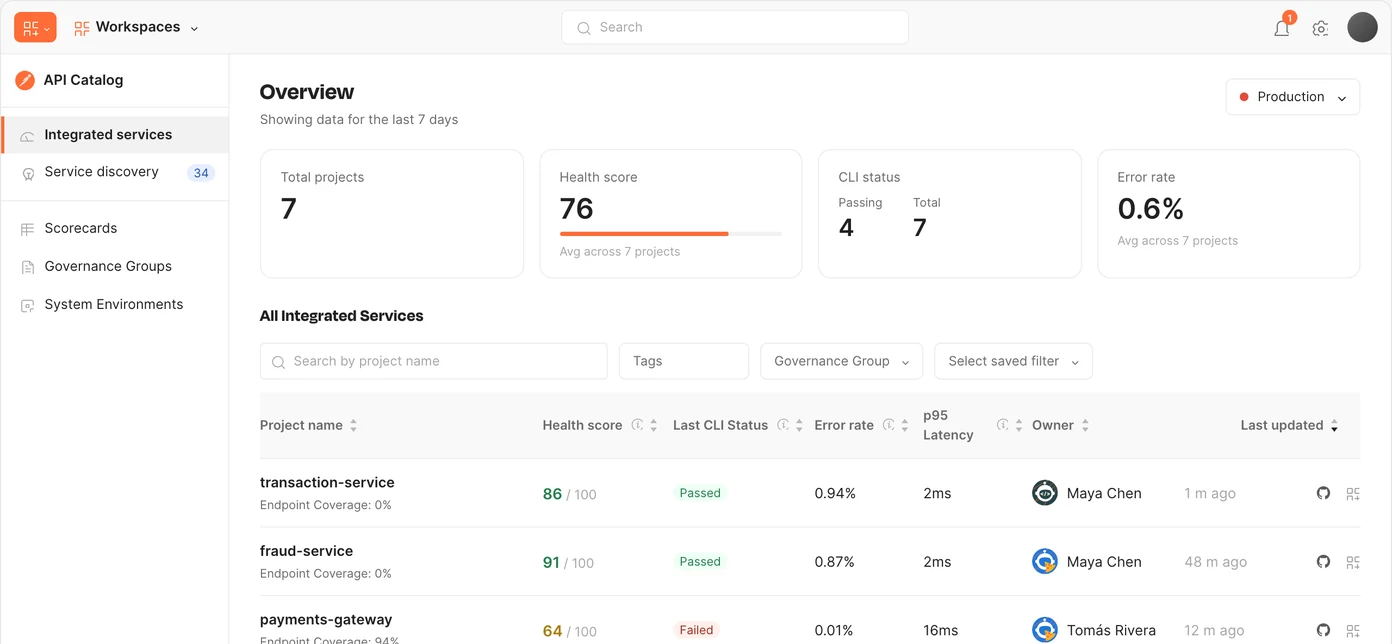The image size is (1392, 644).
Task: Open the payments-gateway project
Action: (x=326, y=620)
